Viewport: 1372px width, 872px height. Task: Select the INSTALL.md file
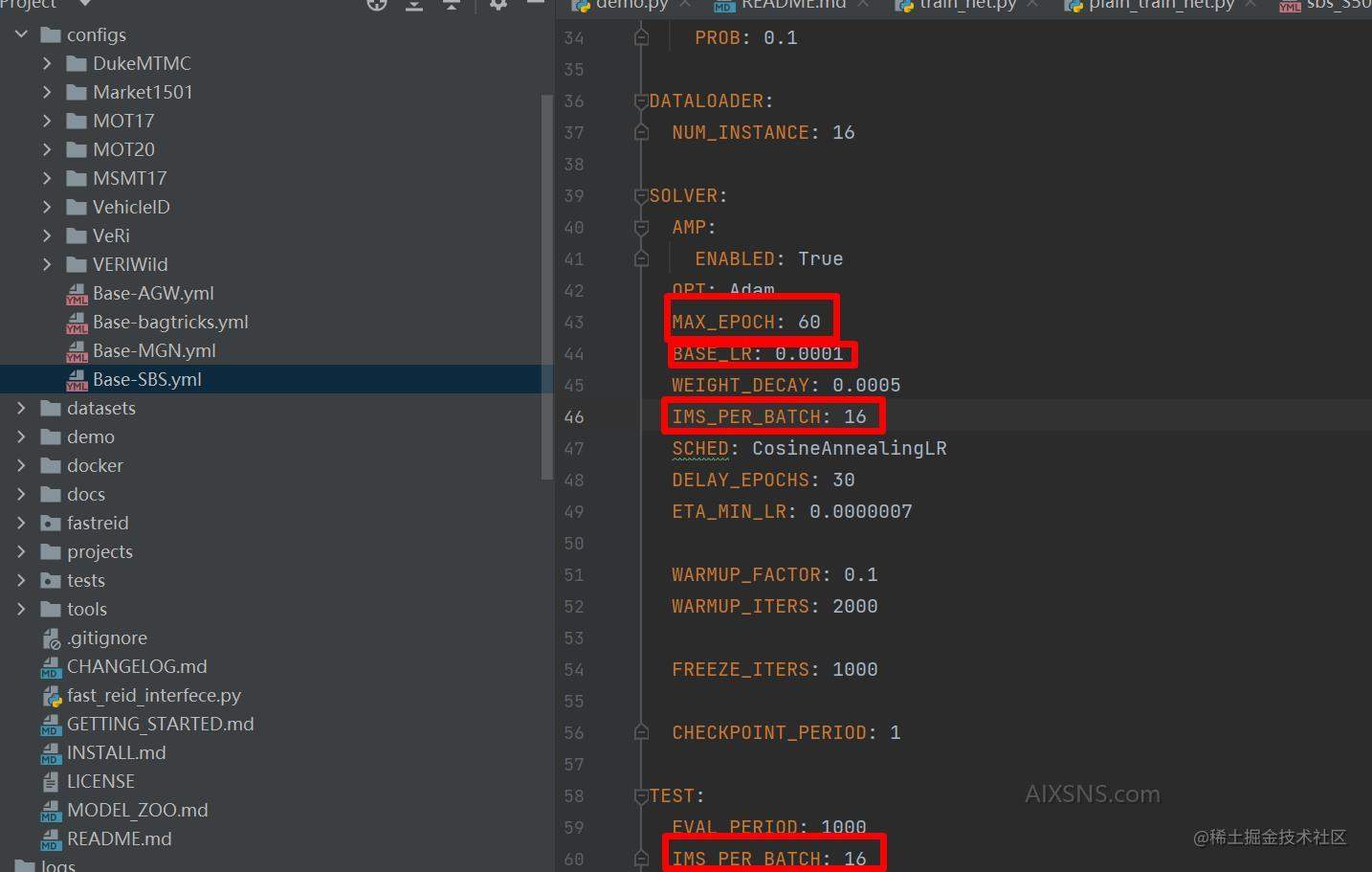click(x=116, y=753)
